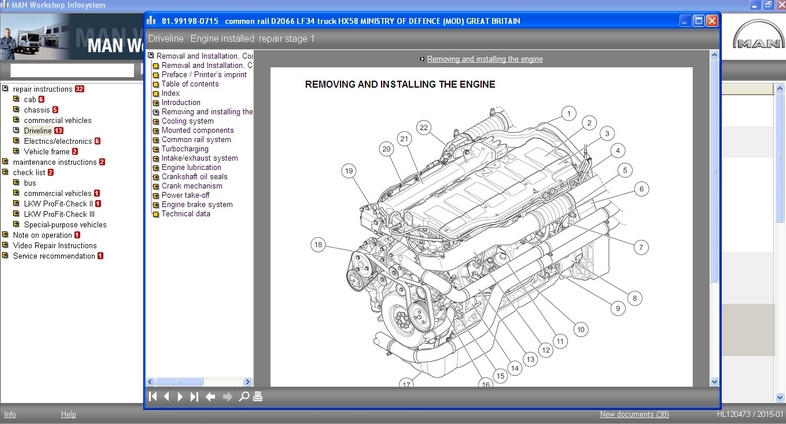The width and height of the screenshot is (786, 424).
Task: Open Preface / Printer's imprint chapter
Action: (204, 75)
